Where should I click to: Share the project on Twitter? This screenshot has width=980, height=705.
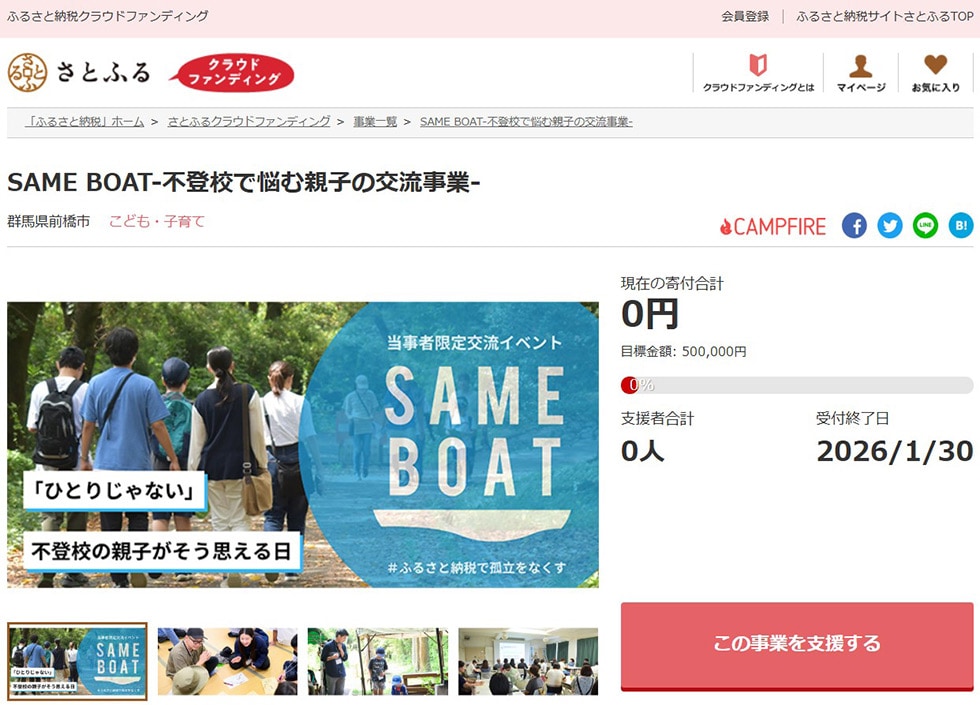pos(890,226)
